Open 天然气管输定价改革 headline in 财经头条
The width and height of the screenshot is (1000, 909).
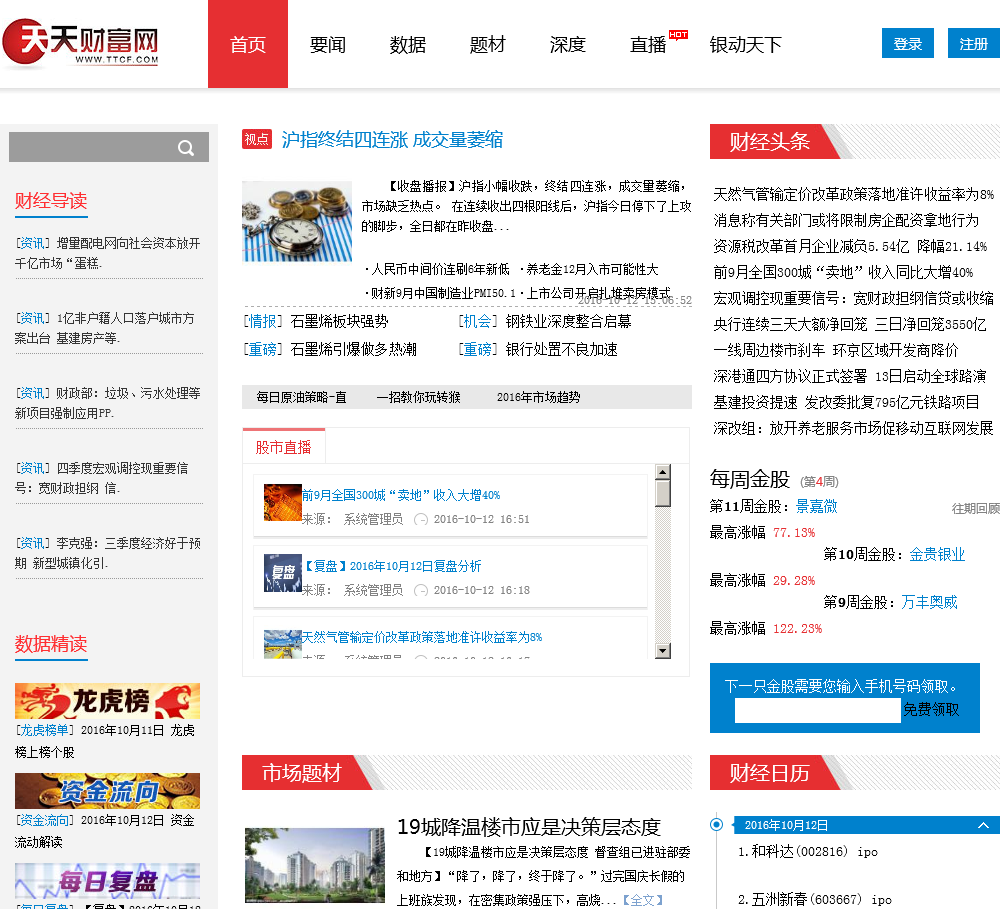[x=853, y=194]
